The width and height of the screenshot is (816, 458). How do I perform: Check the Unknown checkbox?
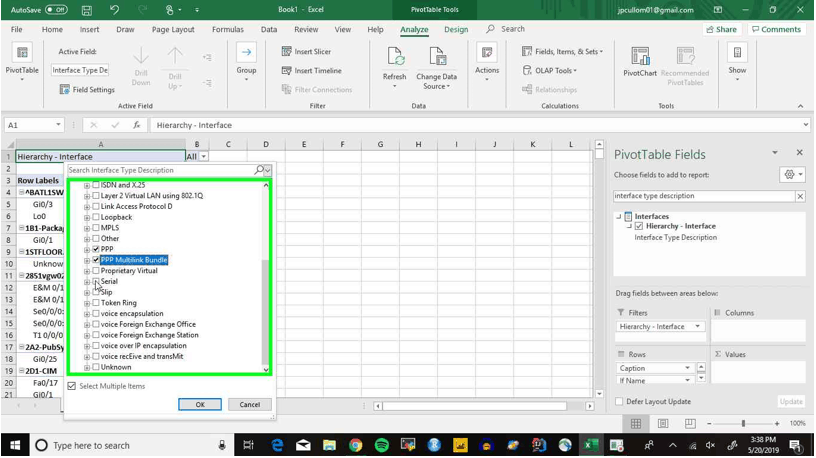click(96, 367)
